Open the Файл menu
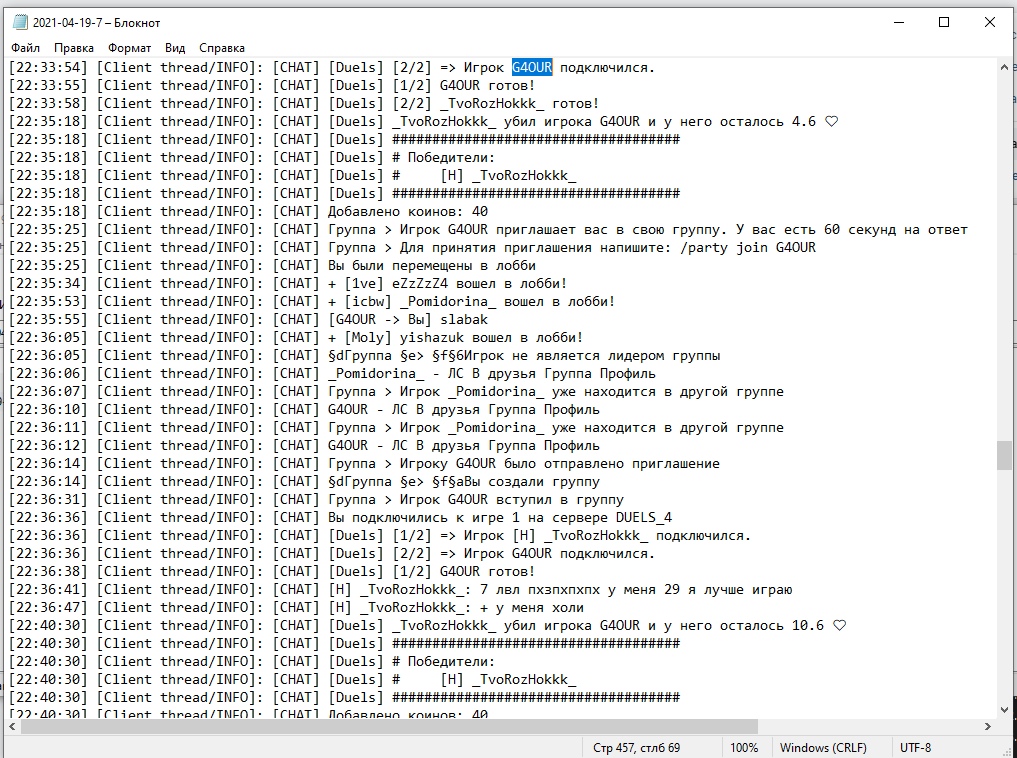Image resolution: width=1017 pixels, height=758 pixels. pyautogui.click(x=25, y=48)
